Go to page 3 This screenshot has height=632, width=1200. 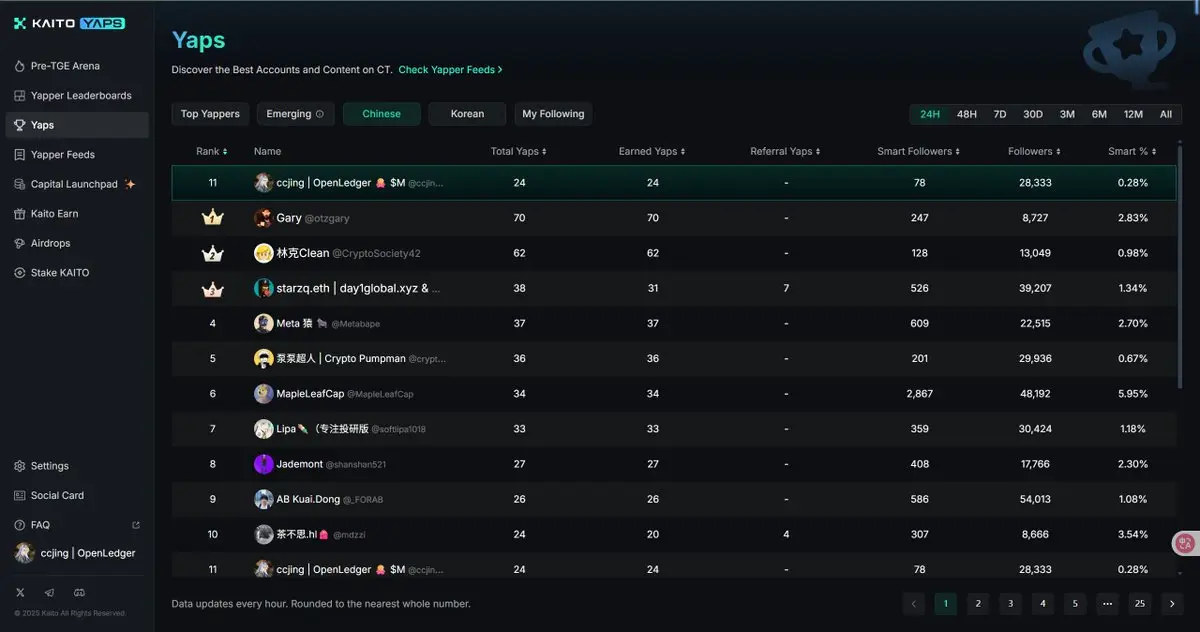1010,603
